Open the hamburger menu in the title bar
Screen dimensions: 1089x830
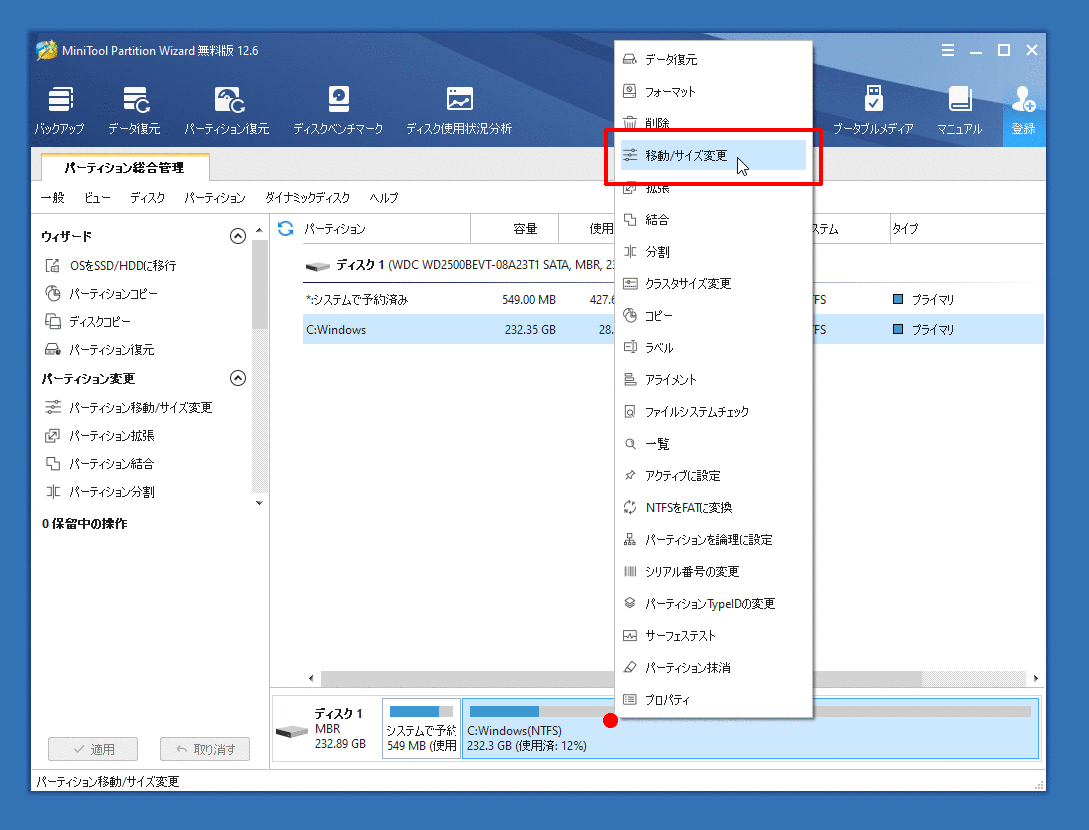click(948, 50)
